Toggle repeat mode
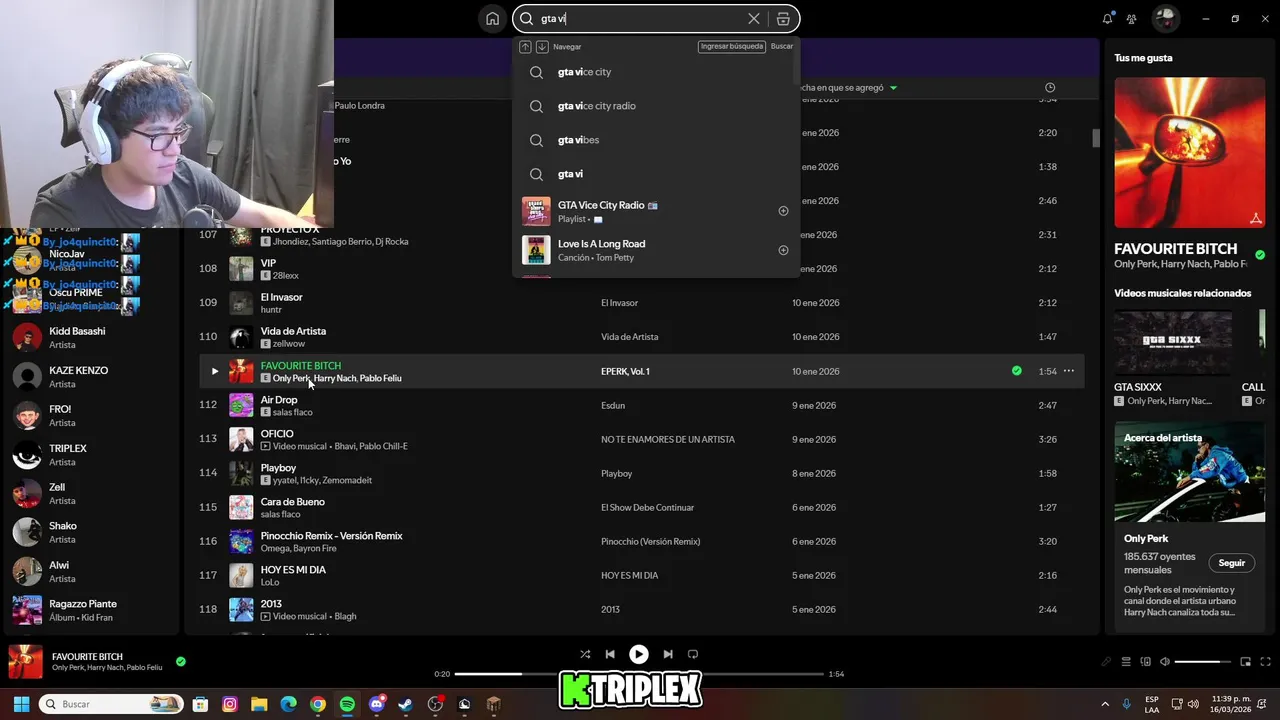 693,654
